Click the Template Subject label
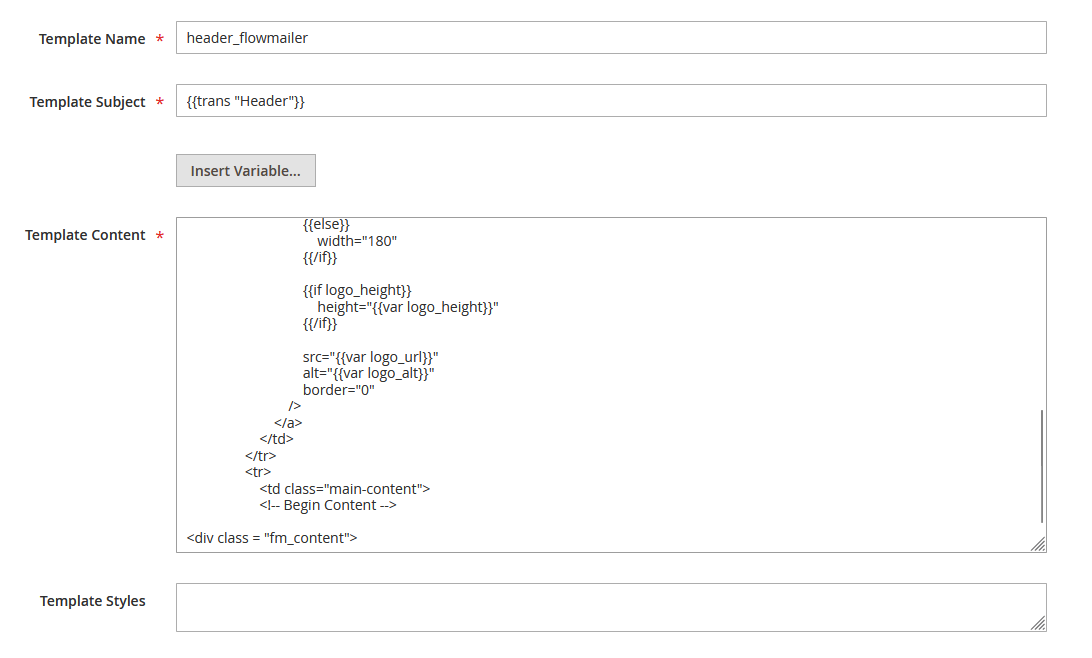1092x658 pixels. click(87, 102)
